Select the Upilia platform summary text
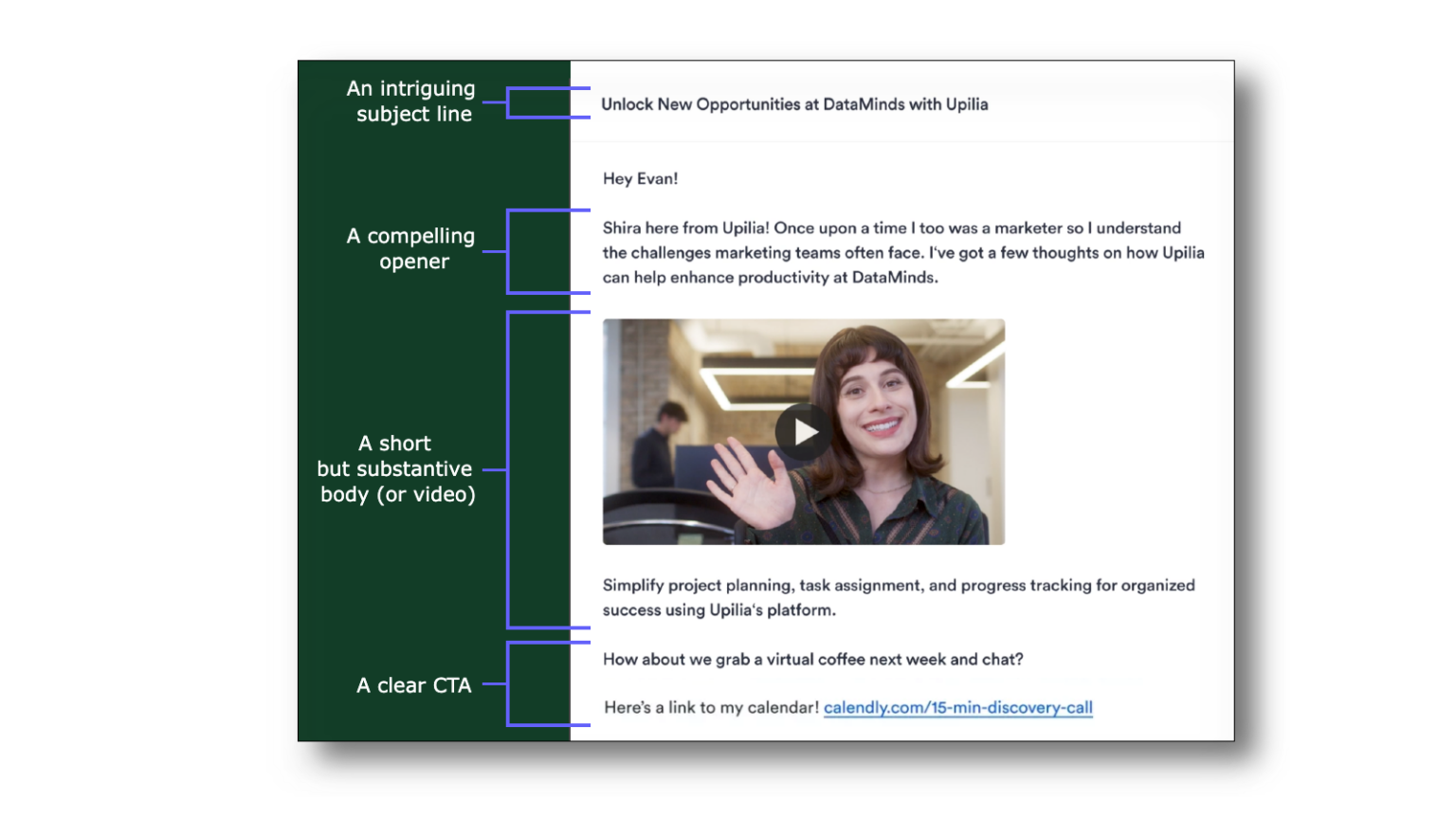Image resolution: width=1456 pixels, height=819 pixels. 899,597
